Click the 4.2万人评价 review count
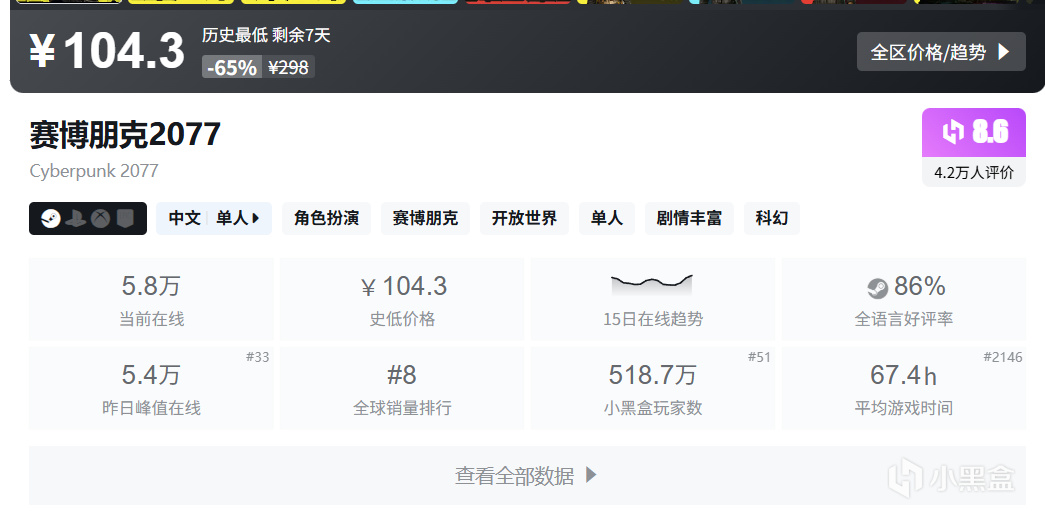 pyautogui.click(x=974, y=173)
